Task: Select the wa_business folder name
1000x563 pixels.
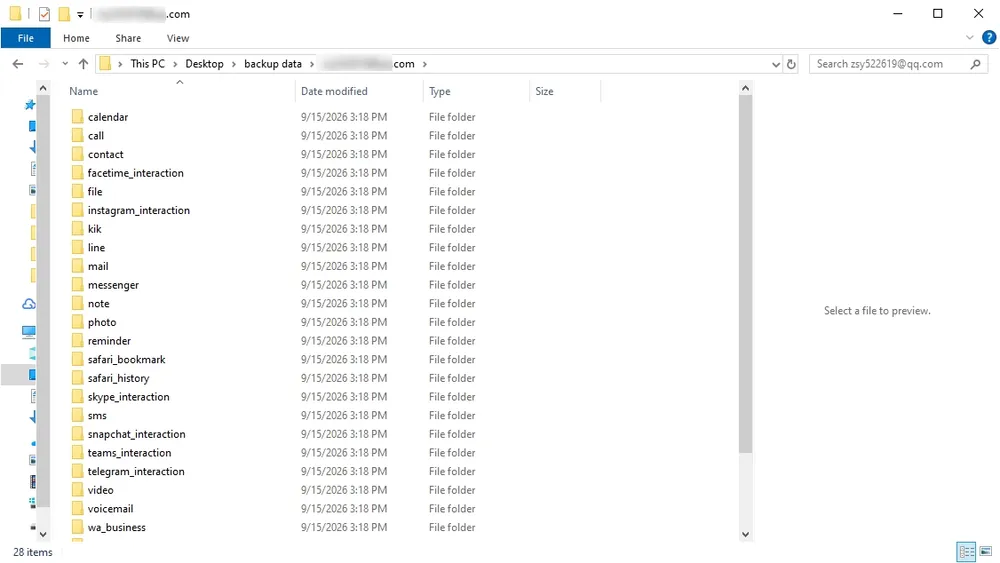Action: [117, 527]
